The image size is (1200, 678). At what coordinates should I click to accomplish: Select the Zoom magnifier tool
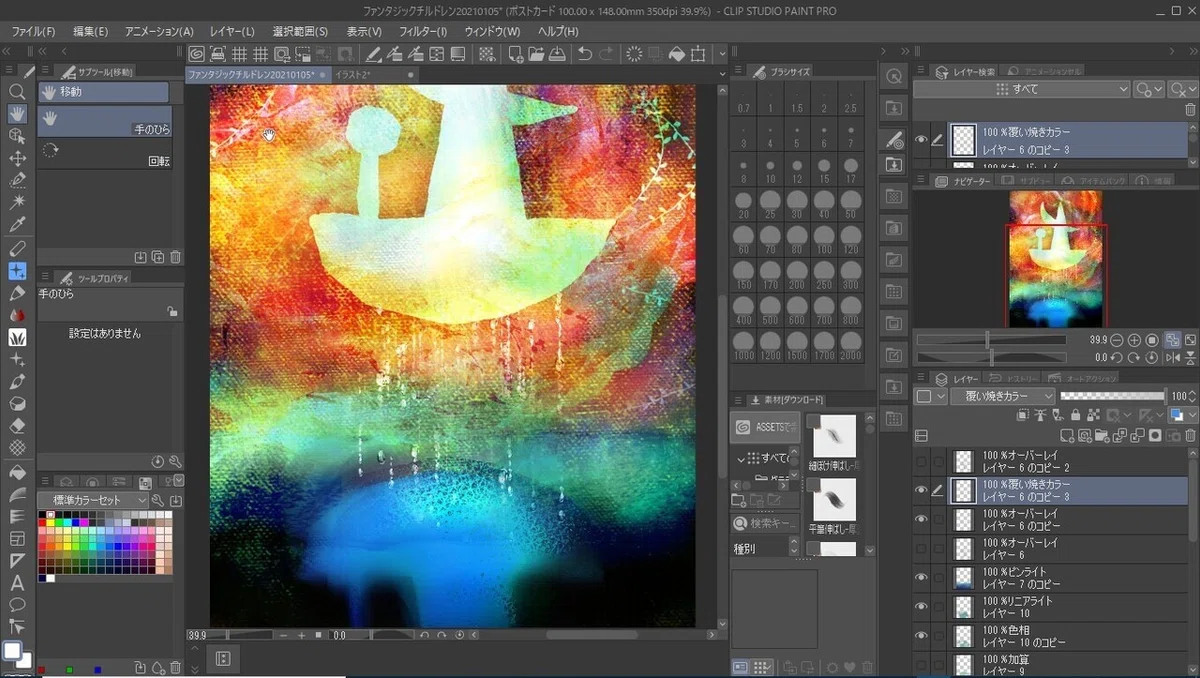pyautogui.click(x=17, y=91)
